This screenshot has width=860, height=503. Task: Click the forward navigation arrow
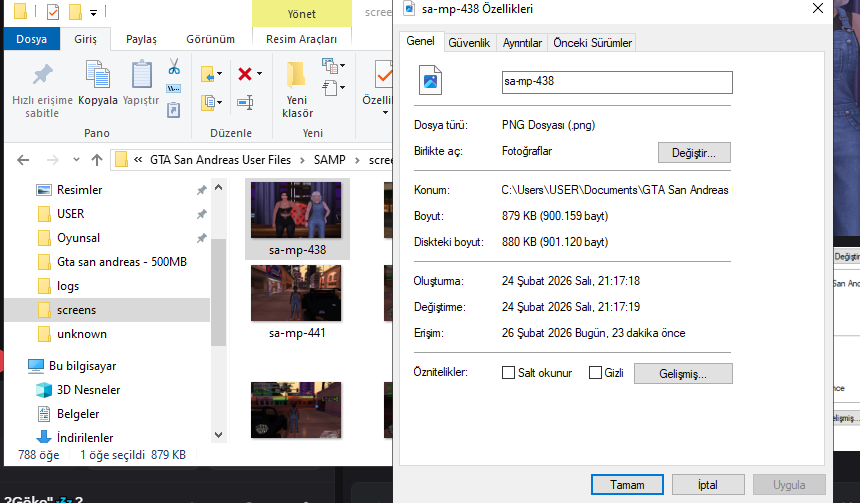click(53, 160)
